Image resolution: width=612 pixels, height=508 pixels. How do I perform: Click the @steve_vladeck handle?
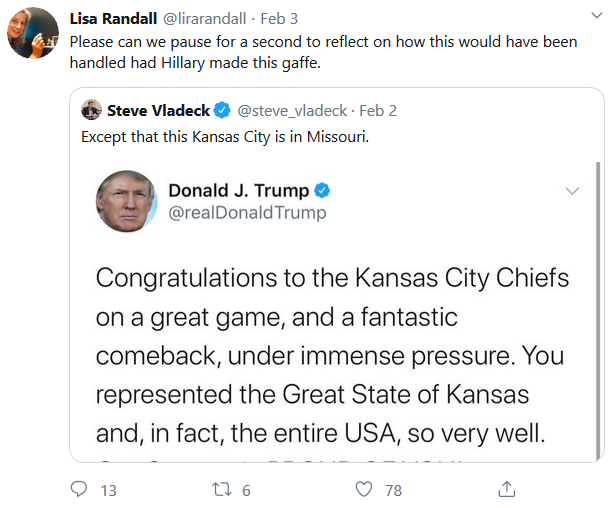(x=292, y=111)
